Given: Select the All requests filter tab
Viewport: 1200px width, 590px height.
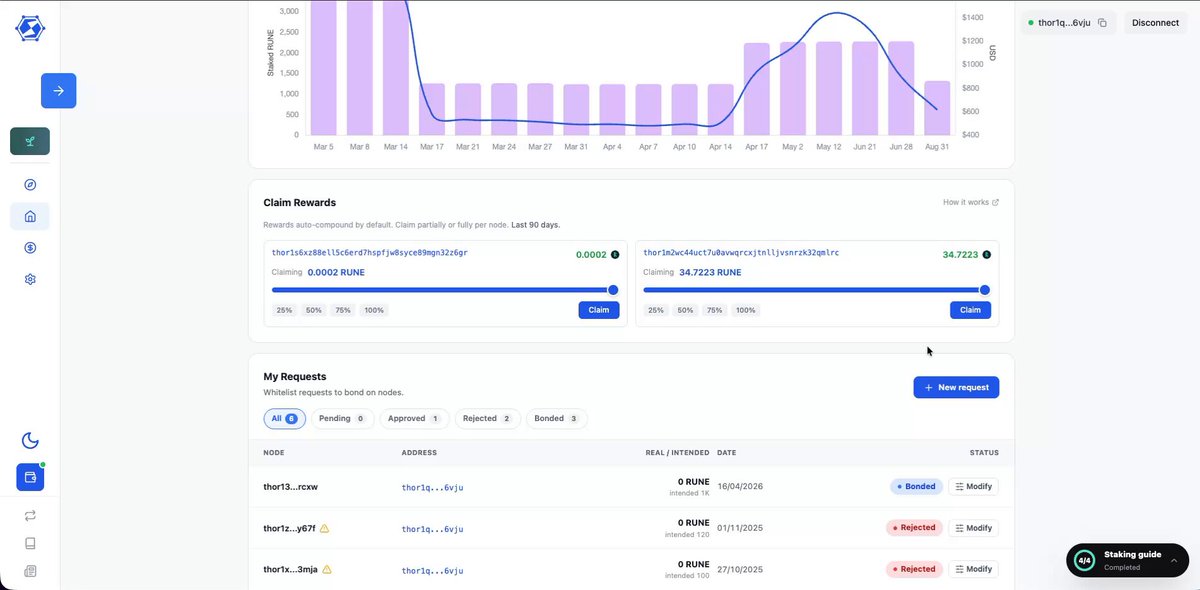Looking at the screenshot, I should coord(285,418).
